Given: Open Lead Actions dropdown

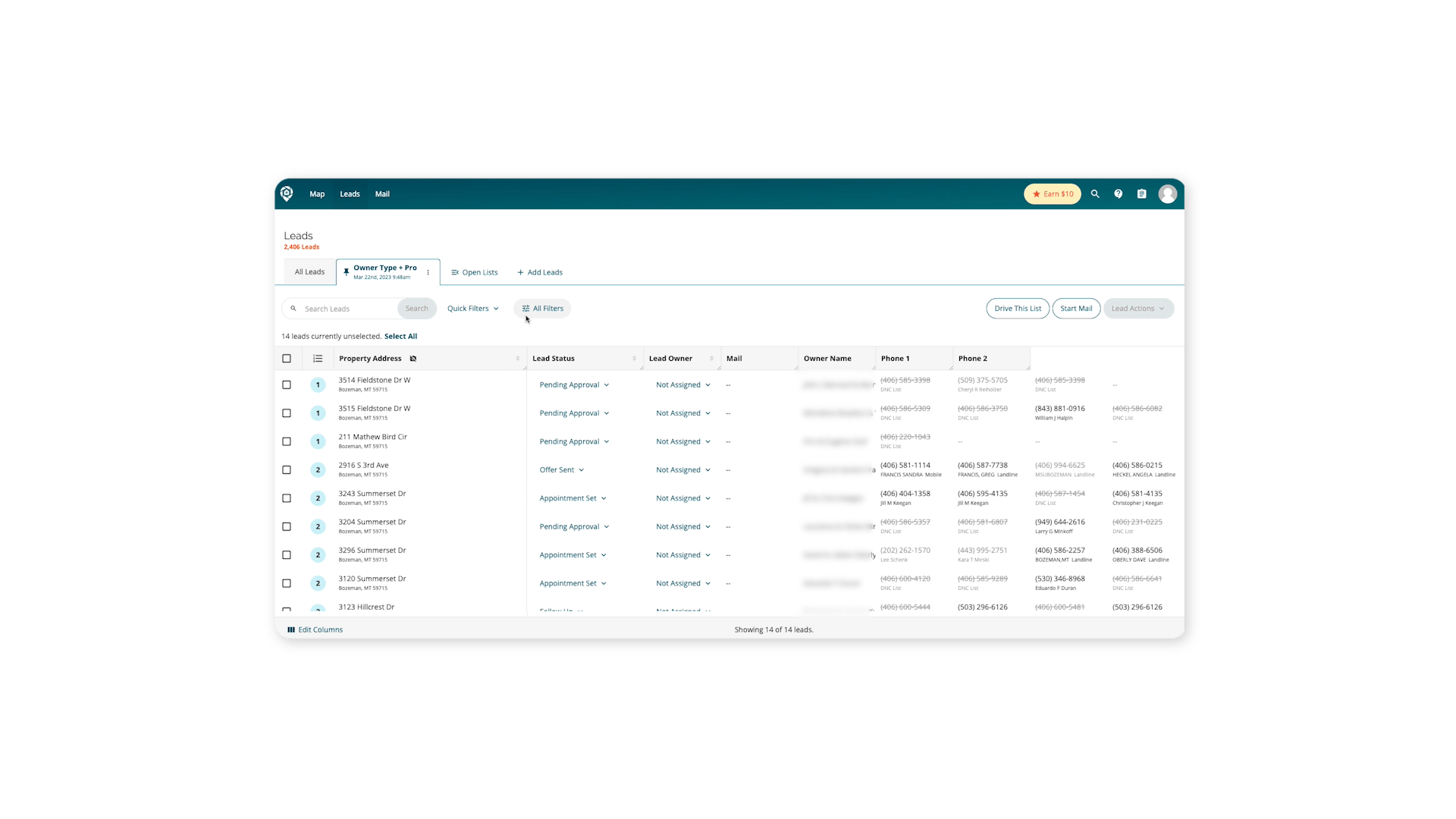Looking at the screenshot, I should (x=1137, y=309).
